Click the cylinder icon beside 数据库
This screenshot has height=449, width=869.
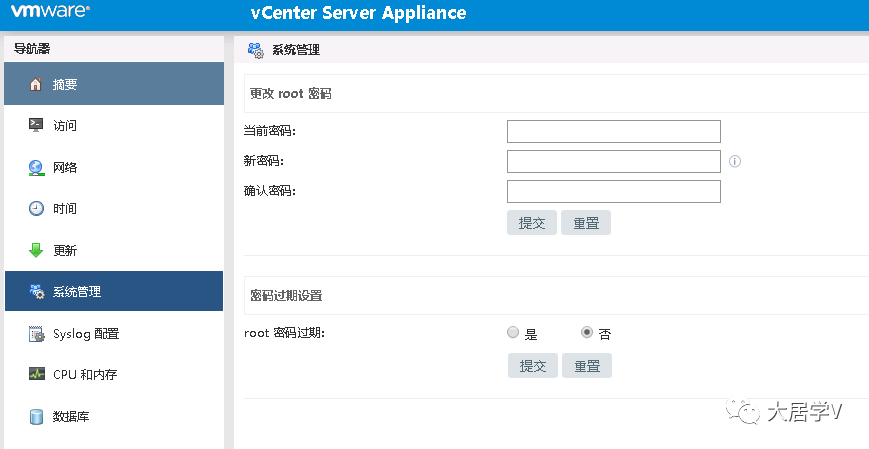pos(36,416)
